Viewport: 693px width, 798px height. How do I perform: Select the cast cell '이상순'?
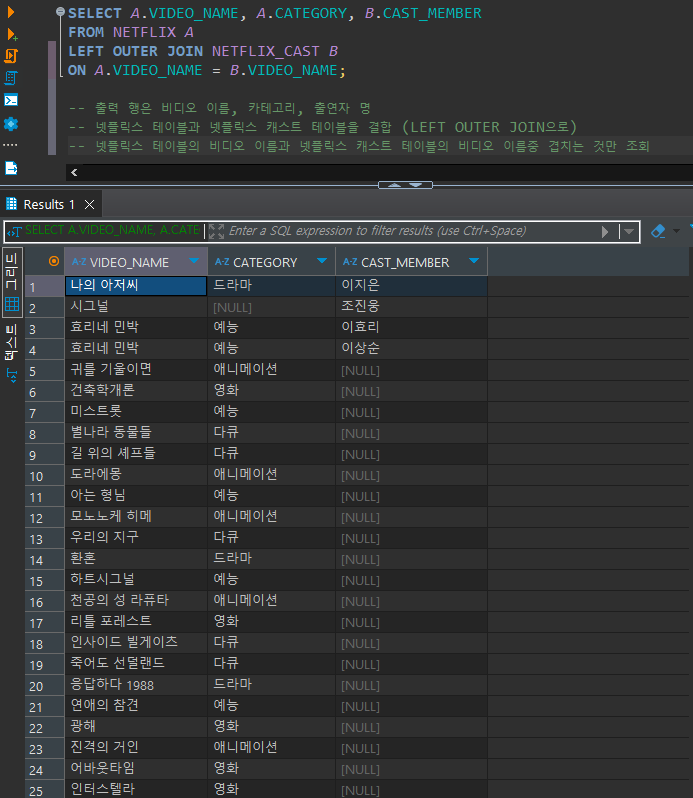pyautogui.click(x=412, y=349)
